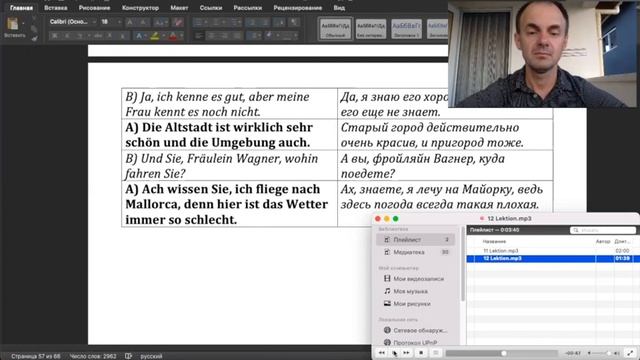Select the 11 Lektion.mp3 playlist row
Screen dimensions: 640x360
coord(553,251)
